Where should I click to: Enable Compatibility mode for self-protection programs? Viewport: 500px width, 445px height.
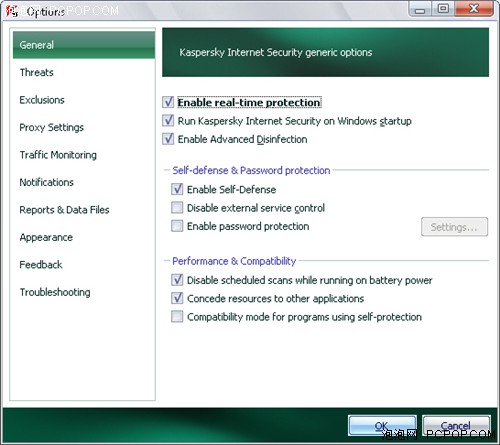(x=177, y=316)
